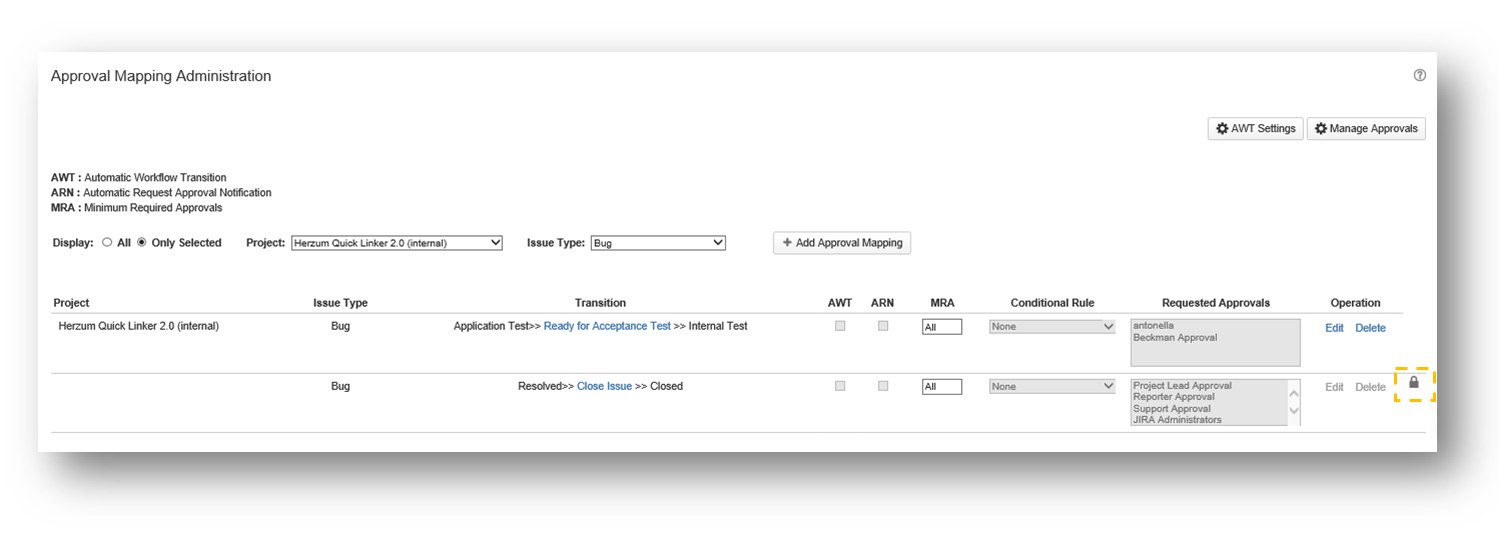
Task: Open Manage Approvals
Action: pos(1365,129)
